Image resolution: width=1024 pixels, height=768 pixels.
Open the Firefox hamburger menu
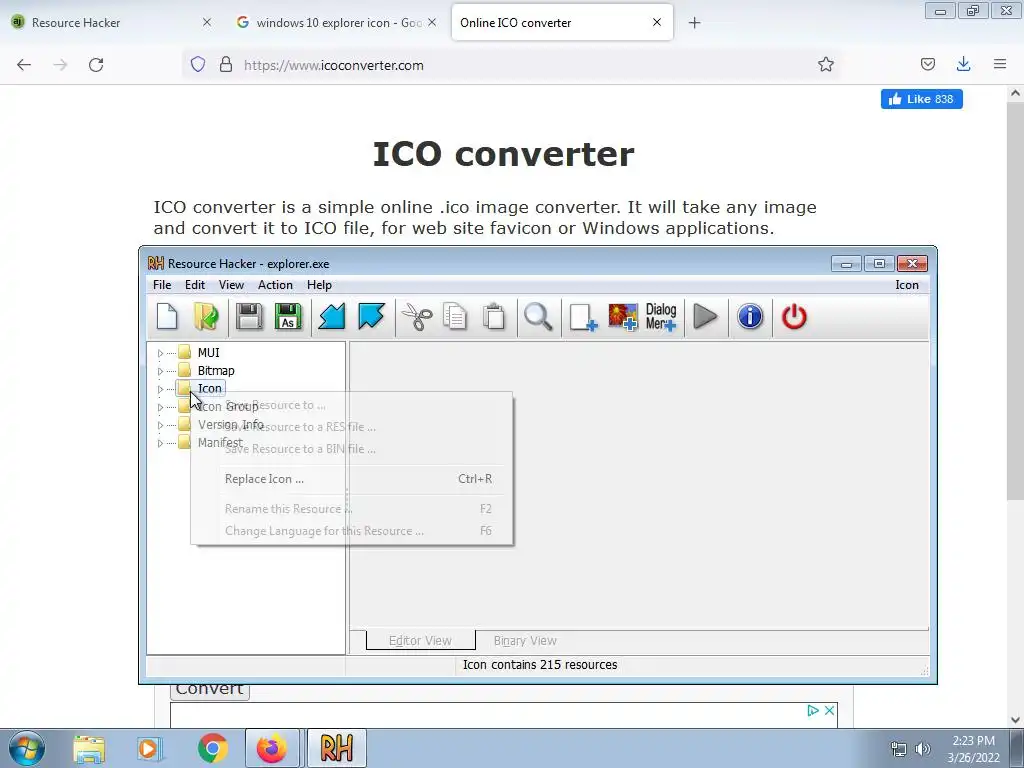(x=1000, y=64)
